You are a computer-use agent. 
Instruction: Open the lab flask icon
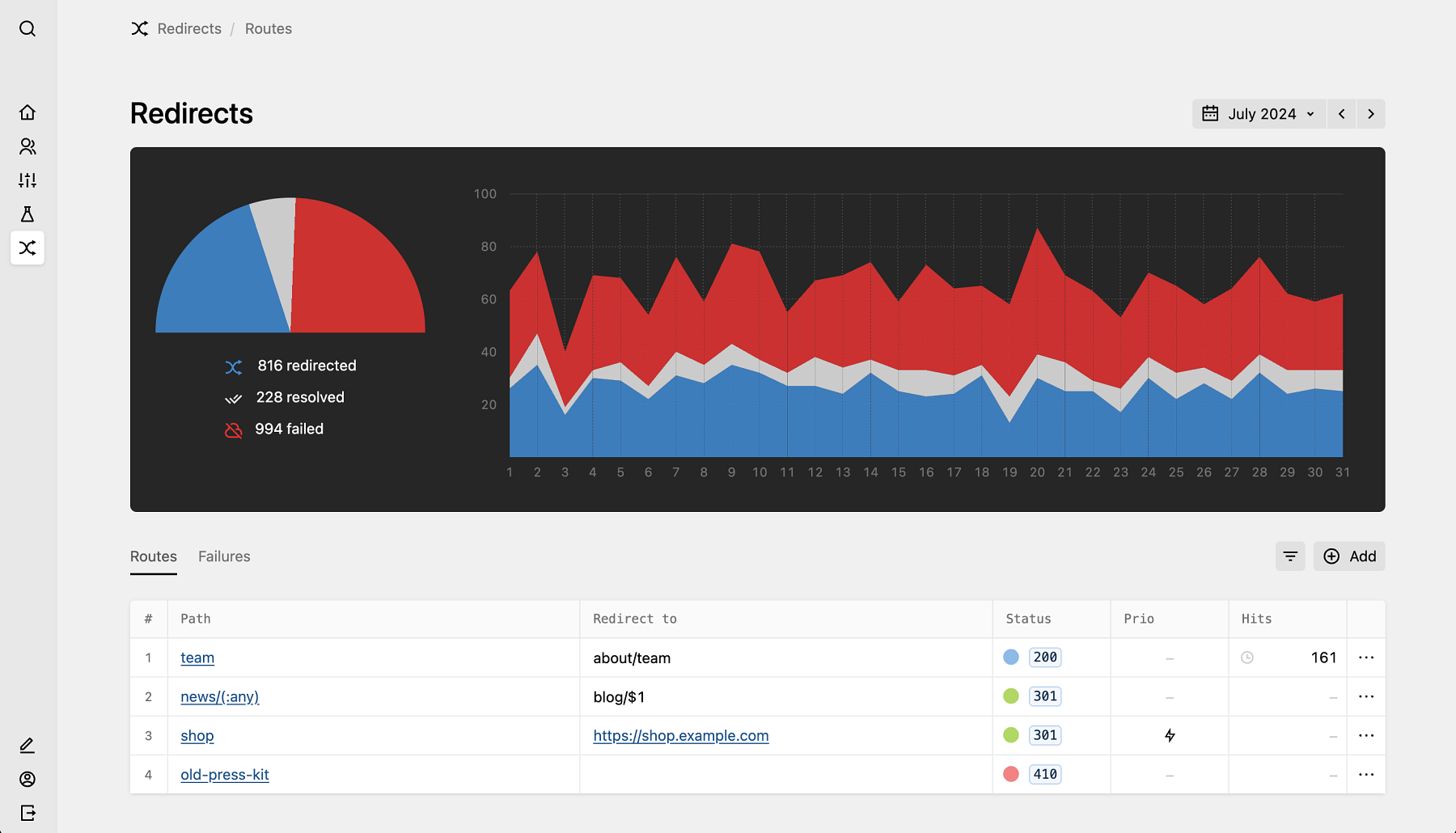(28, 214)
